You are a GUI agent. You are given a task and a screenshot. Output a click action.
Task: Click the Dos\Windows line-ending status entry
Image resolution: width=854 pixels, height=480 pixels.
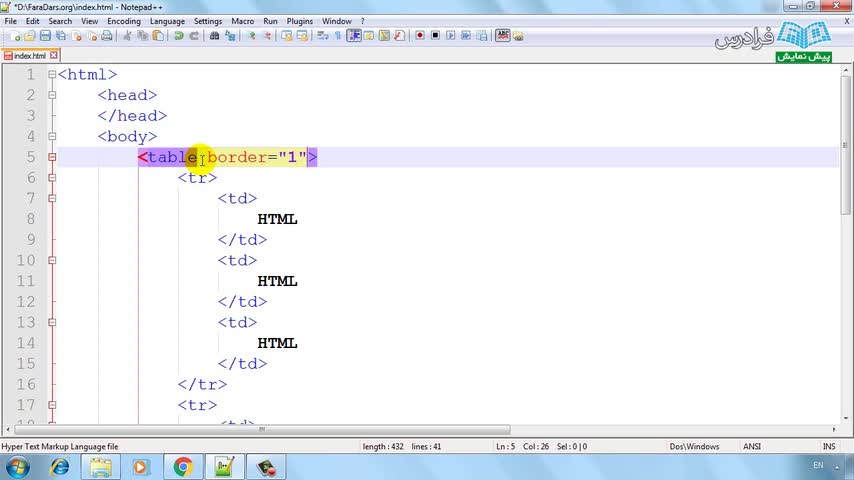pos(694,446)
